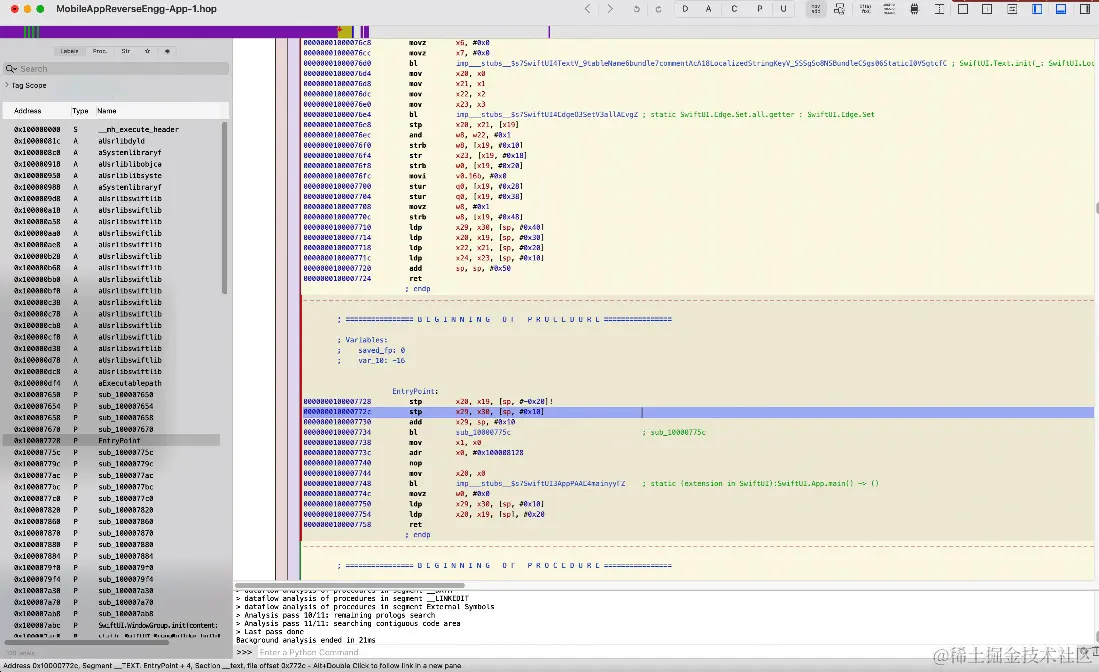1099x672 pixels.
Task: Switch to the Str tab
Action: tap(125, 51)
